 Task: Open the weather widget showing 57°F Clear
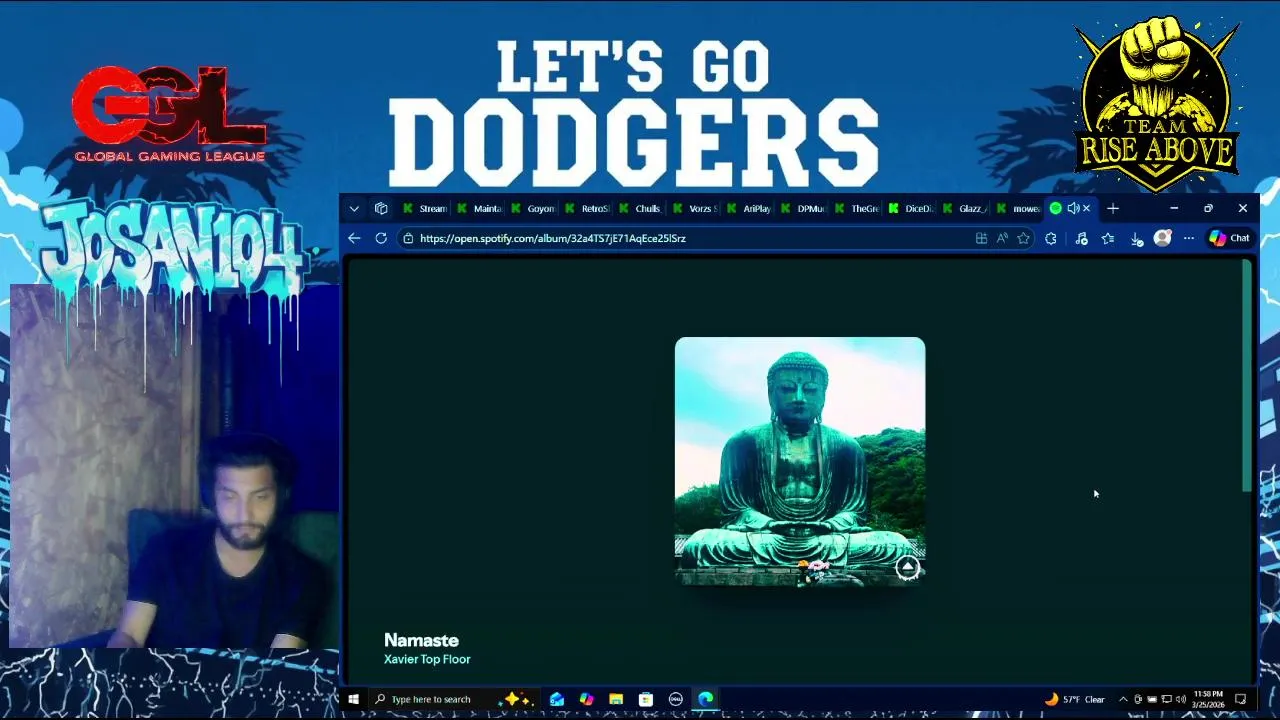point(1074,699)
